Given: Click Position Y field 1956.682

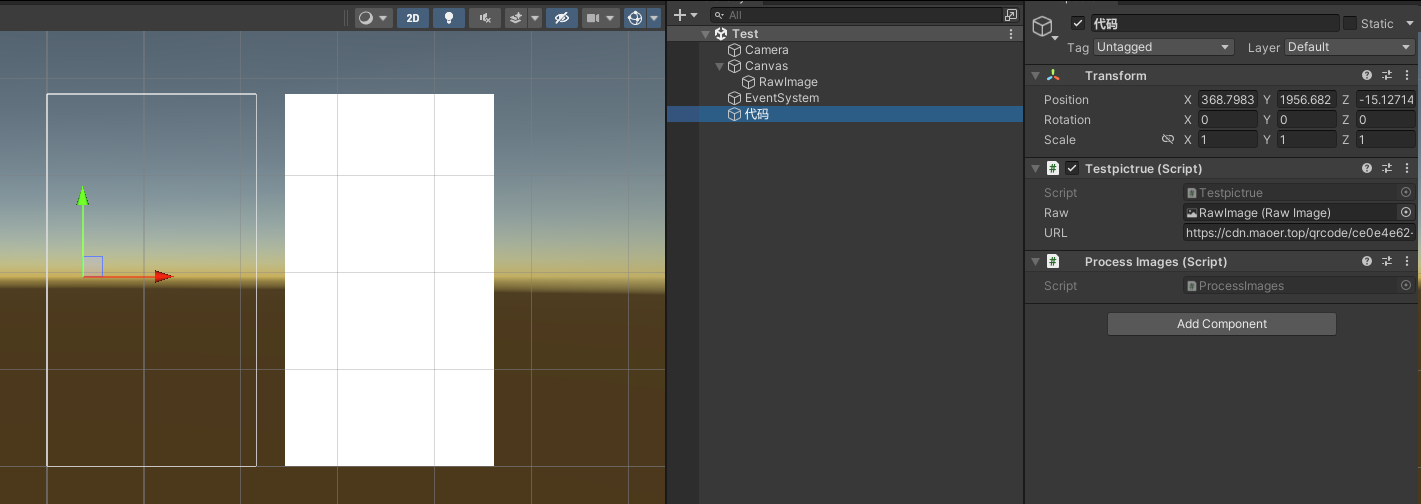Looking at the screenshot, I should (x=1306, y=100).
